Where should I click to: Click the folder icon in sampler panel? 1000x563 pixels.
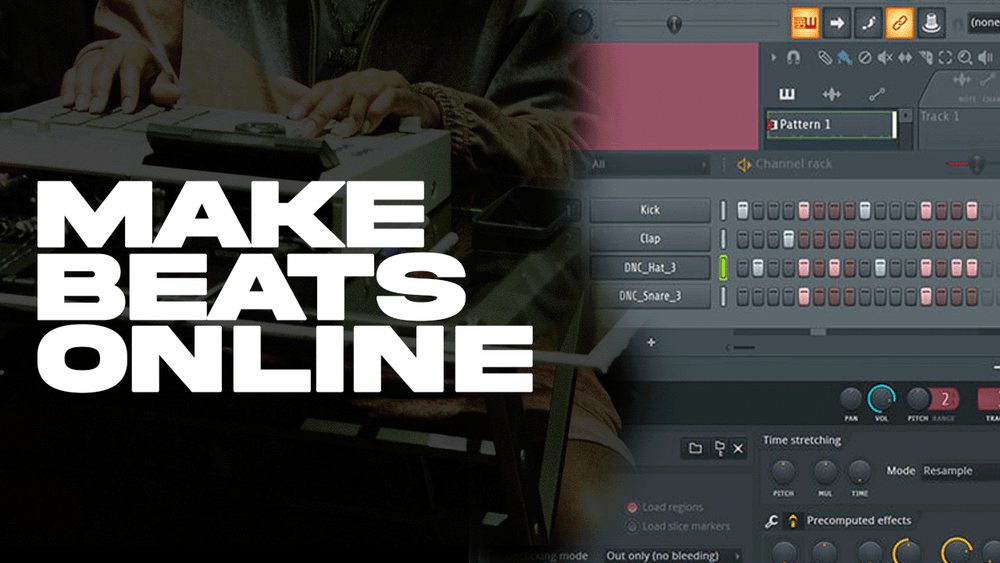point(695,449)
